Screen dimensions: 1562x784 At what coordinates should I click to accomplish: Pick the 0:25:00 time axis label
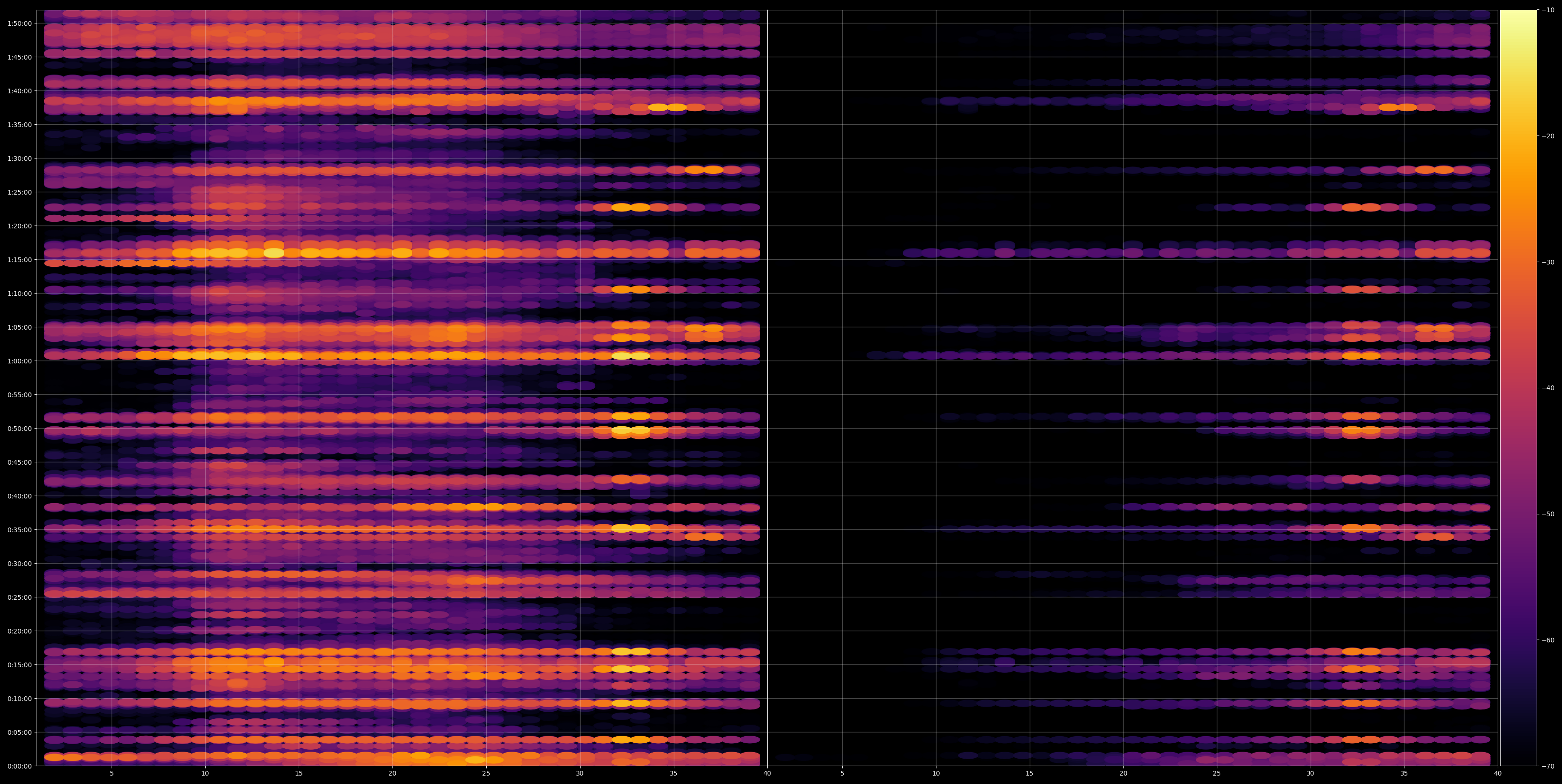click(x=19, y=597)
